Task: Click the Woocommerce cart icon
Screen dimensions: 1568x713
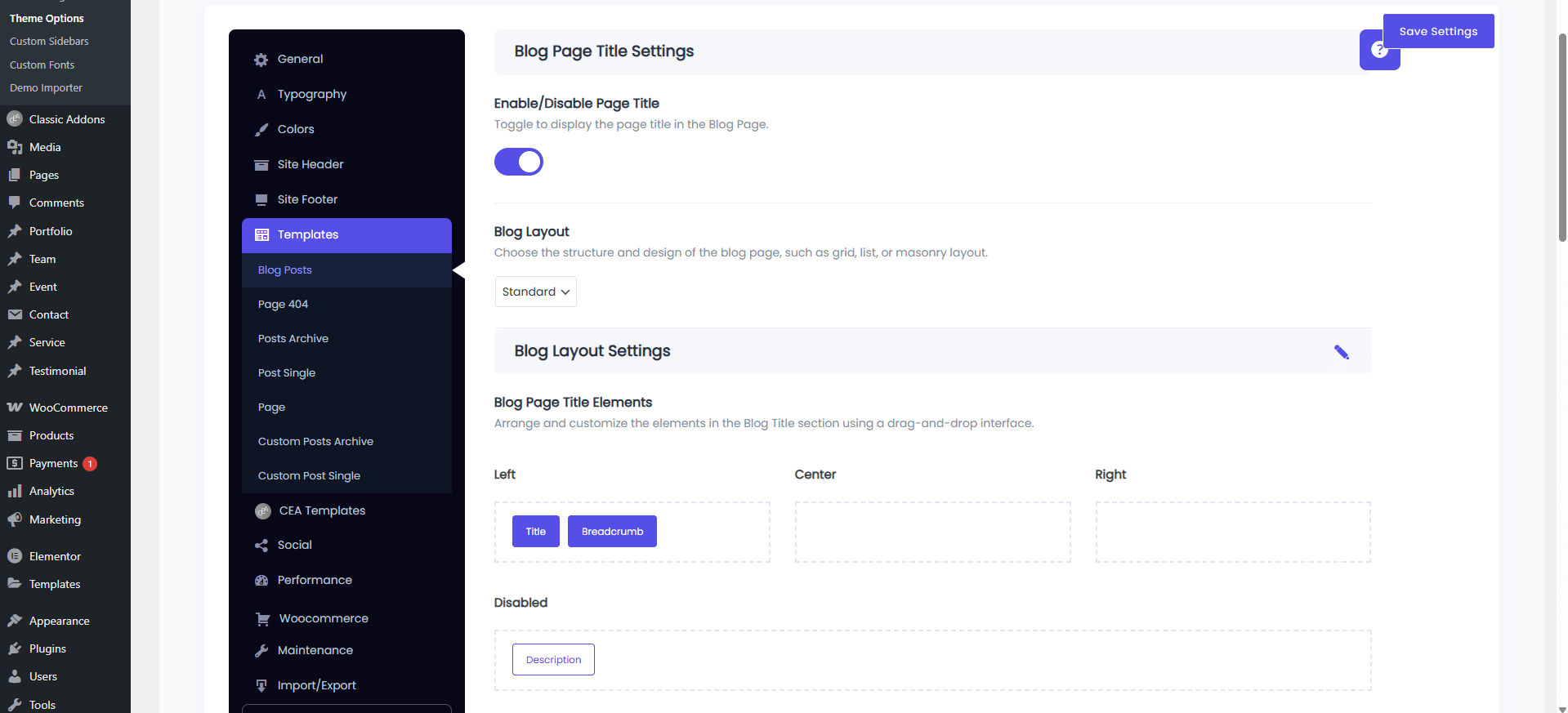Action: [x=262, y=619]
